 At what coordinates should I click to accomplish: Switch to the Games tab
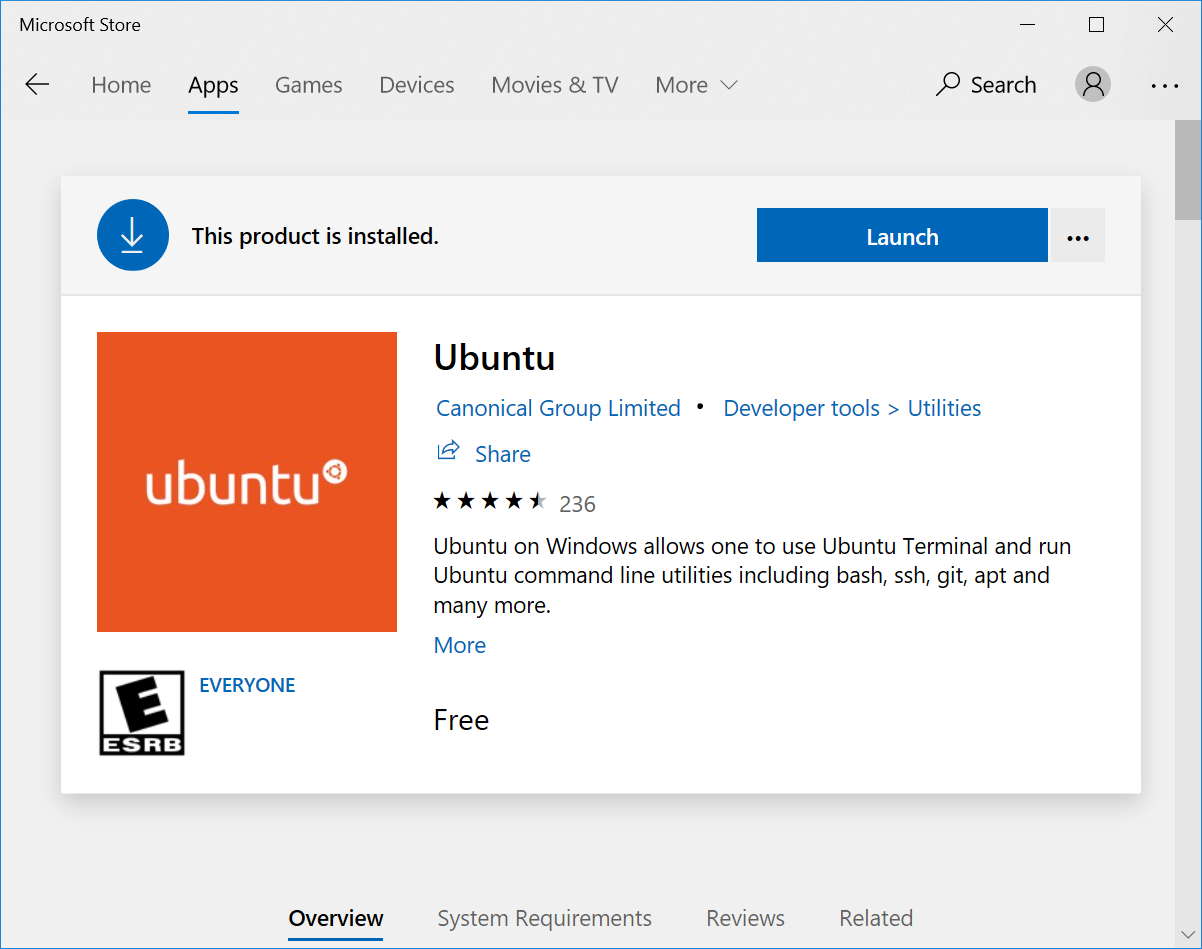coord(309,85)
